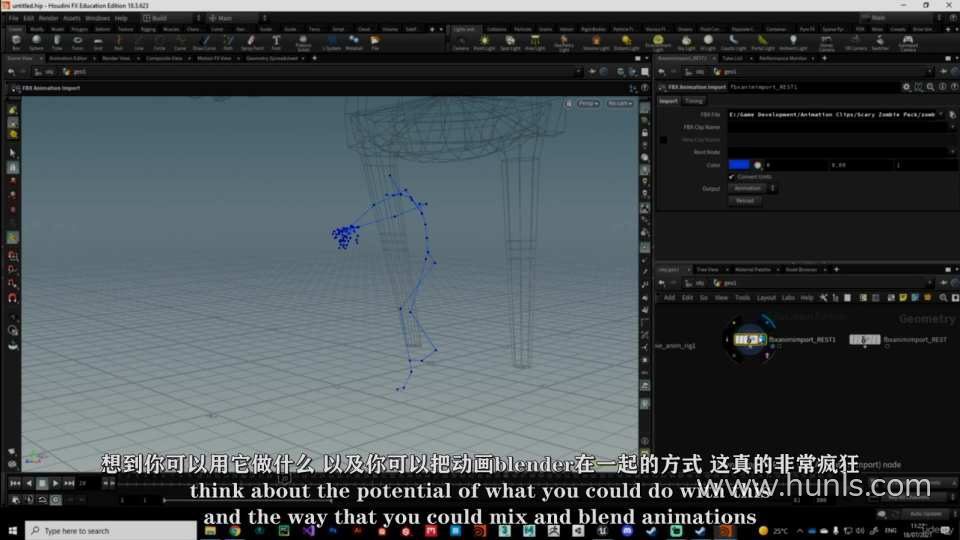The width and height of the screenshot is (960, 540).
Task: Jump to first frame in the playbar
Action: 15,484
